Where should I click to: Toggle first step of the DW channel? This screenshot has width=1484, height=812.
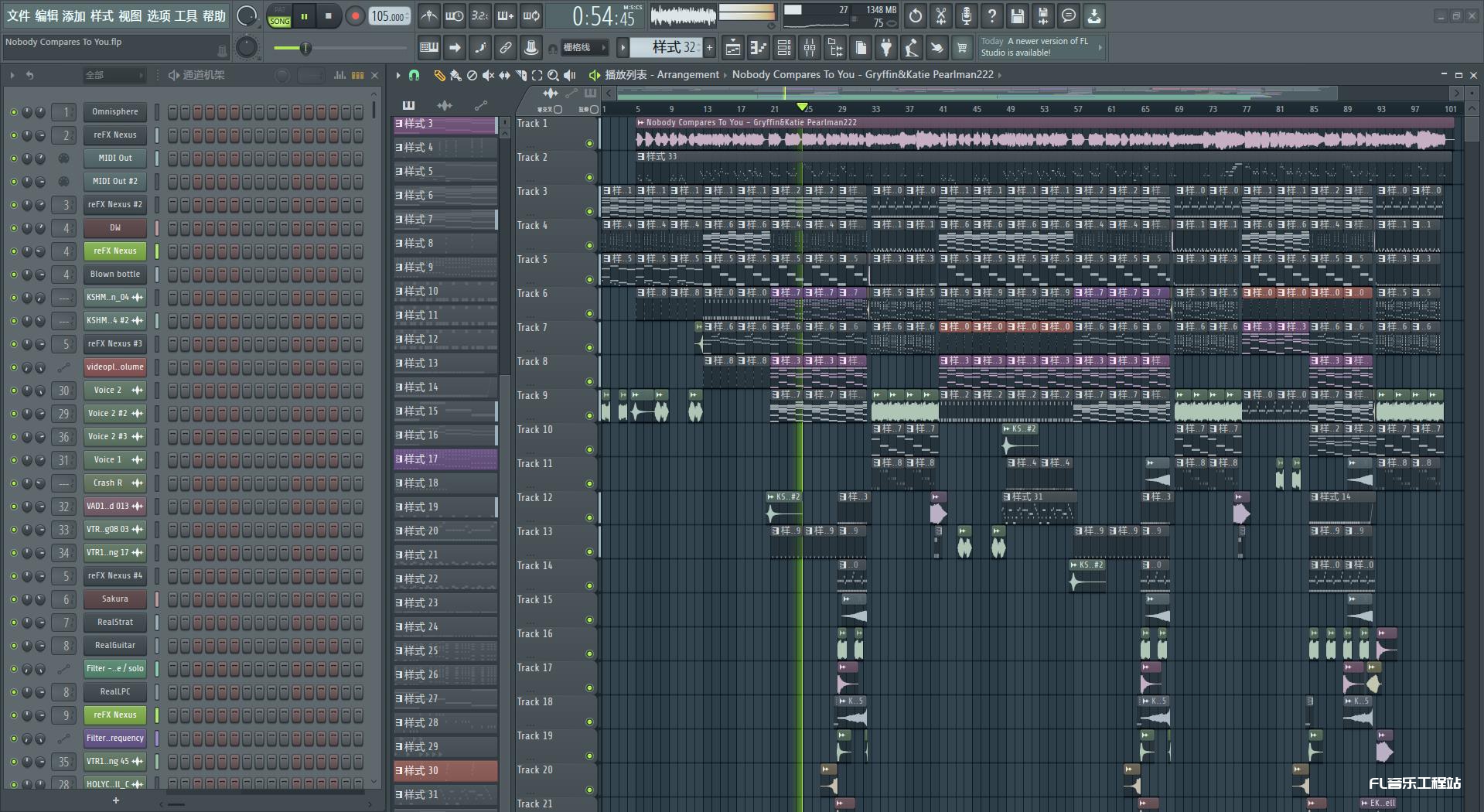click(173, 228)
